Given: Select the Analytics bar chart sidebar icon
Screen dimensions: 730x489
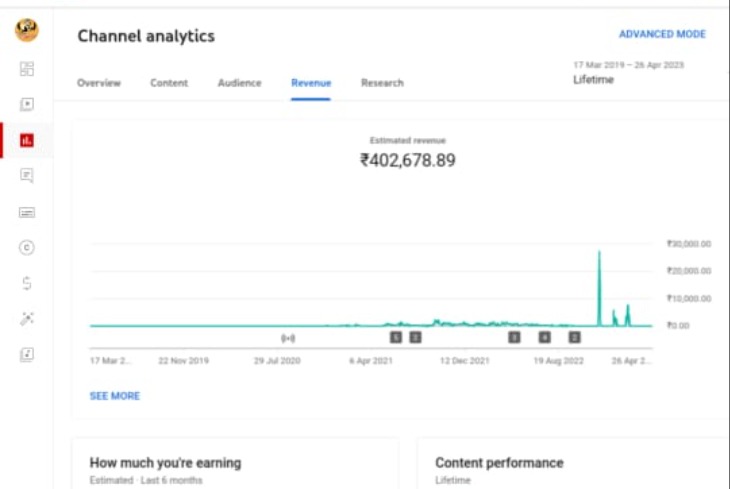Looking at the screenshot, I should tap(27, 140).
